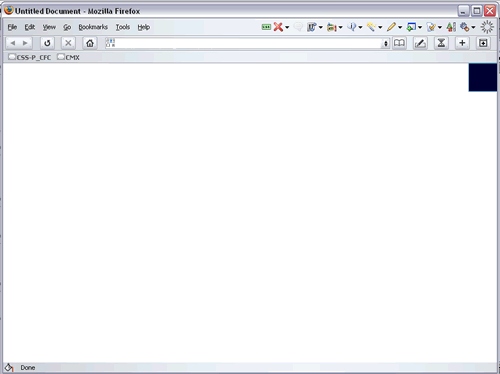Expand the dropdown arrow beside the red X
Image resolution: width=500 pixels, height=374 pixels.
coord(287,27)
